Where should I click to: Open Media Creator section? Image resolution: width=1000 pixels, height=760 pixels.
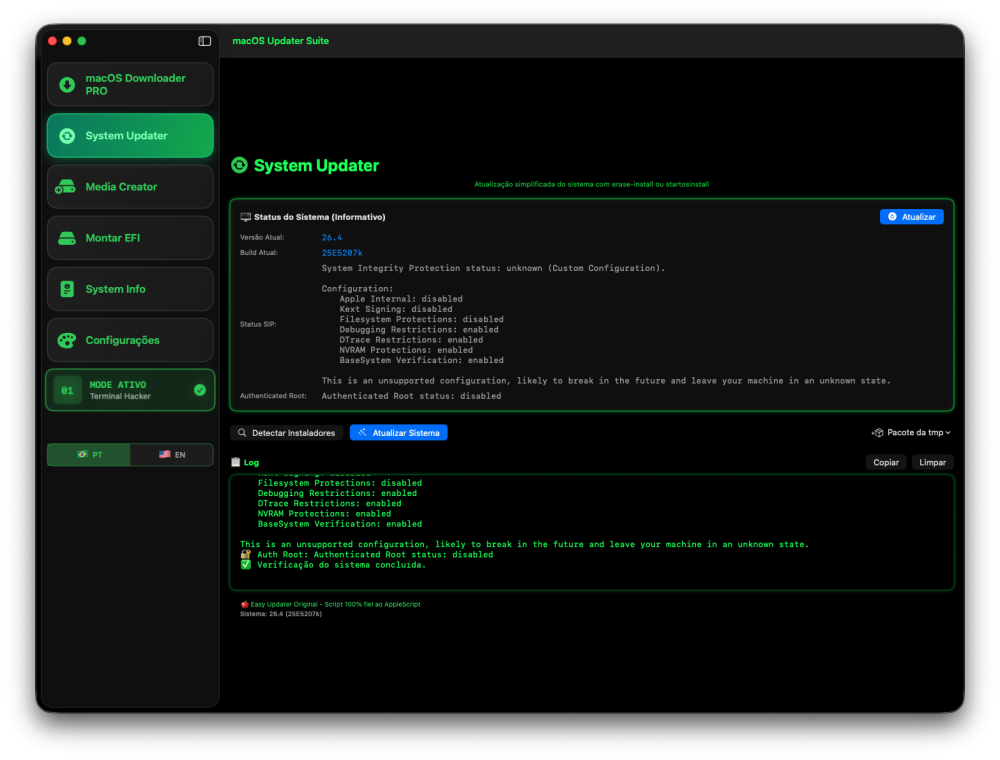130,187
